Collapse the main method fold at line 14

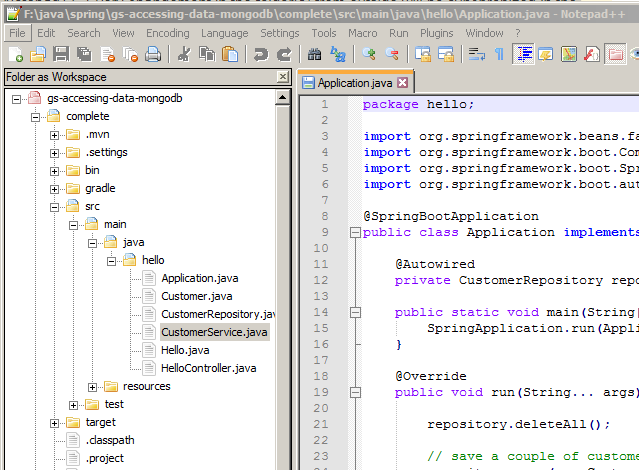(355, 312)
